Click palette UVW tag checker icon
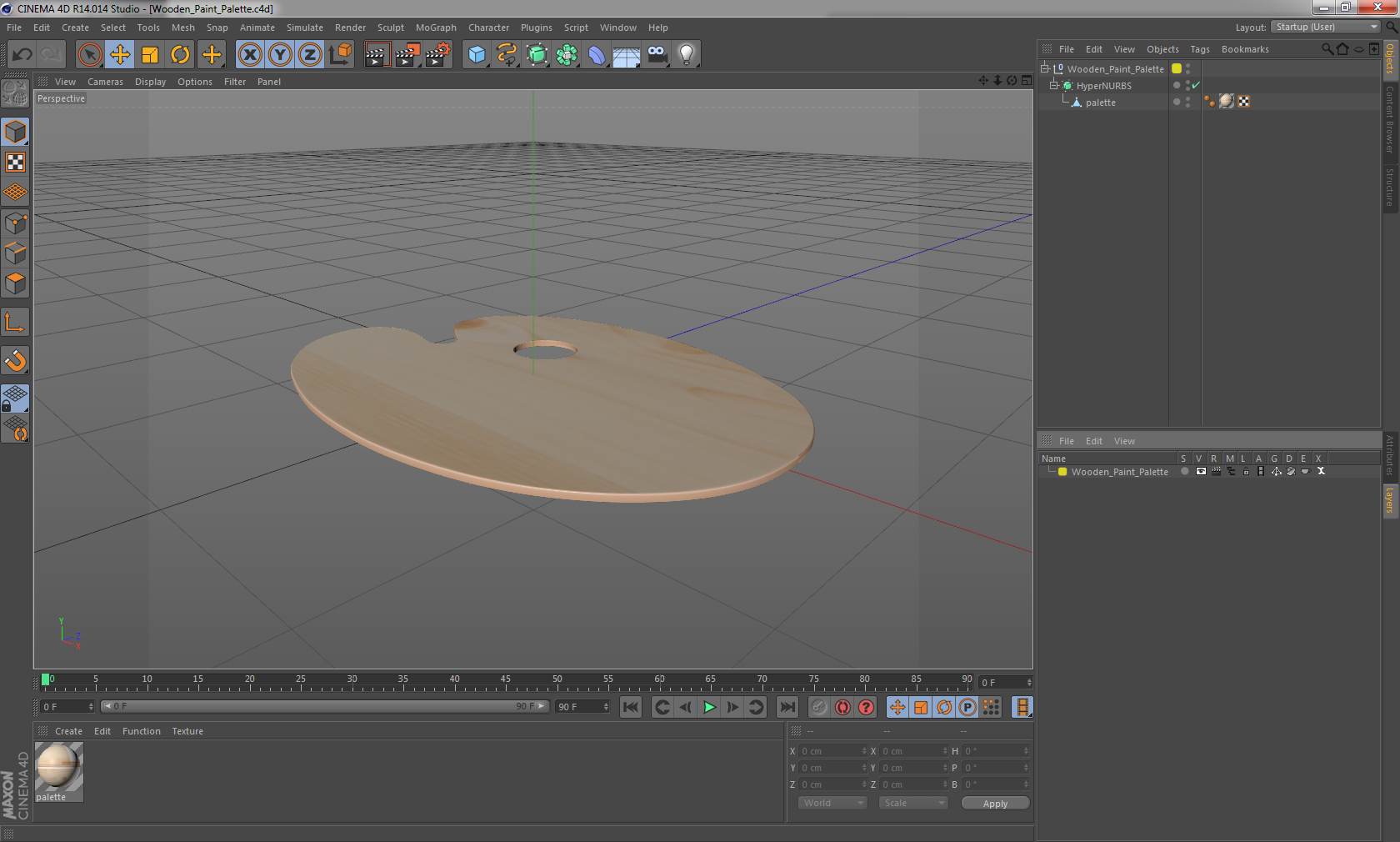 [1243, 101]
